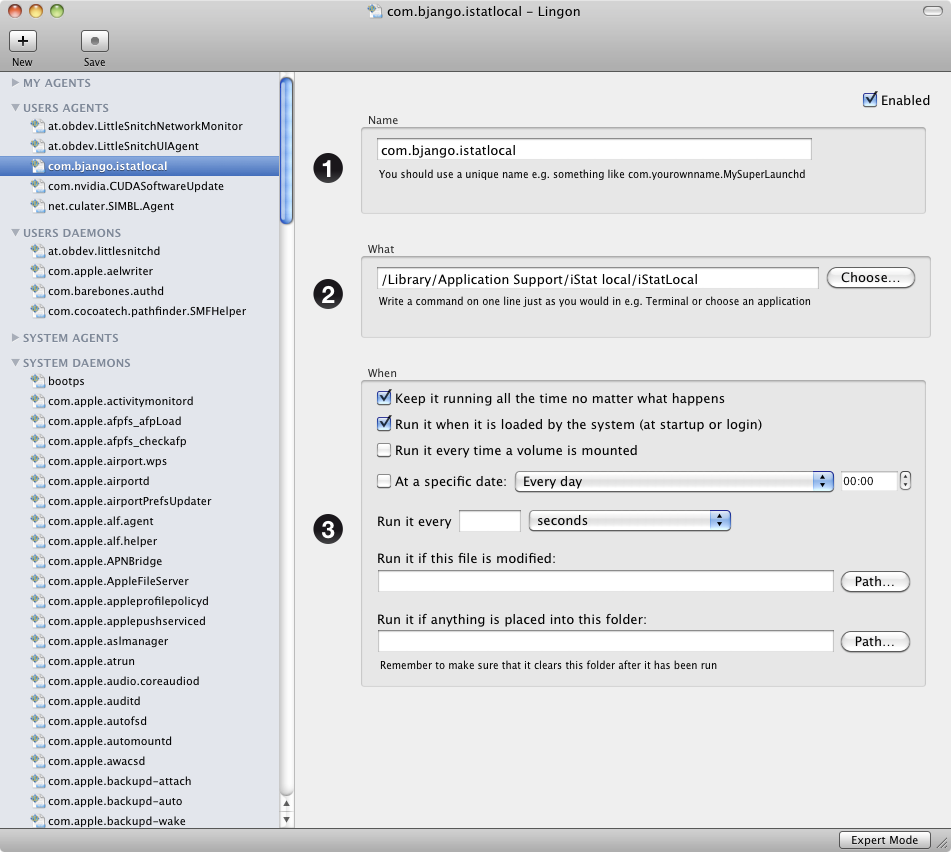Click the watched folder path field

(x=605, y=641)
